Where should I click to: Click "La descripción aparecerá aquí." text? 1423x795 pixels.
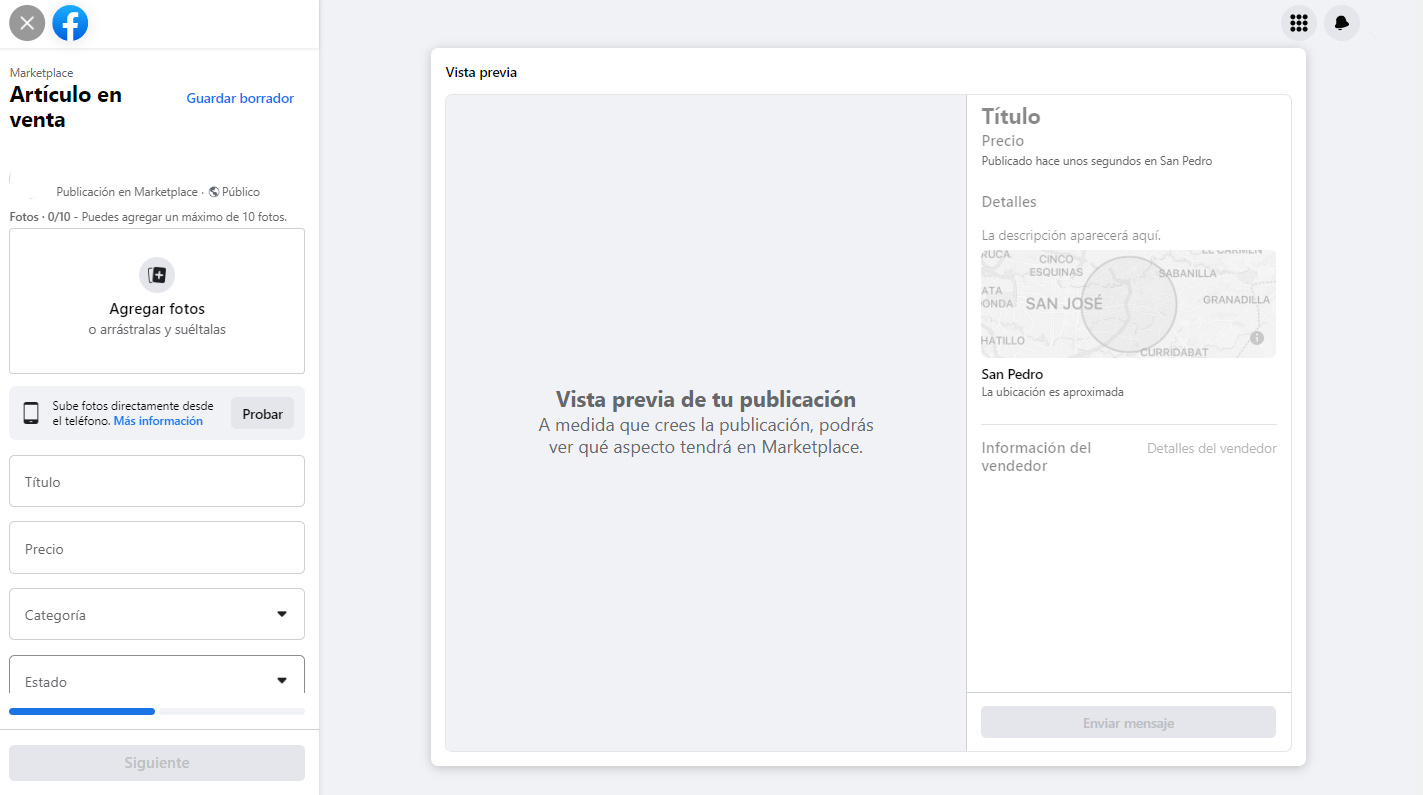click(1071, 235)
